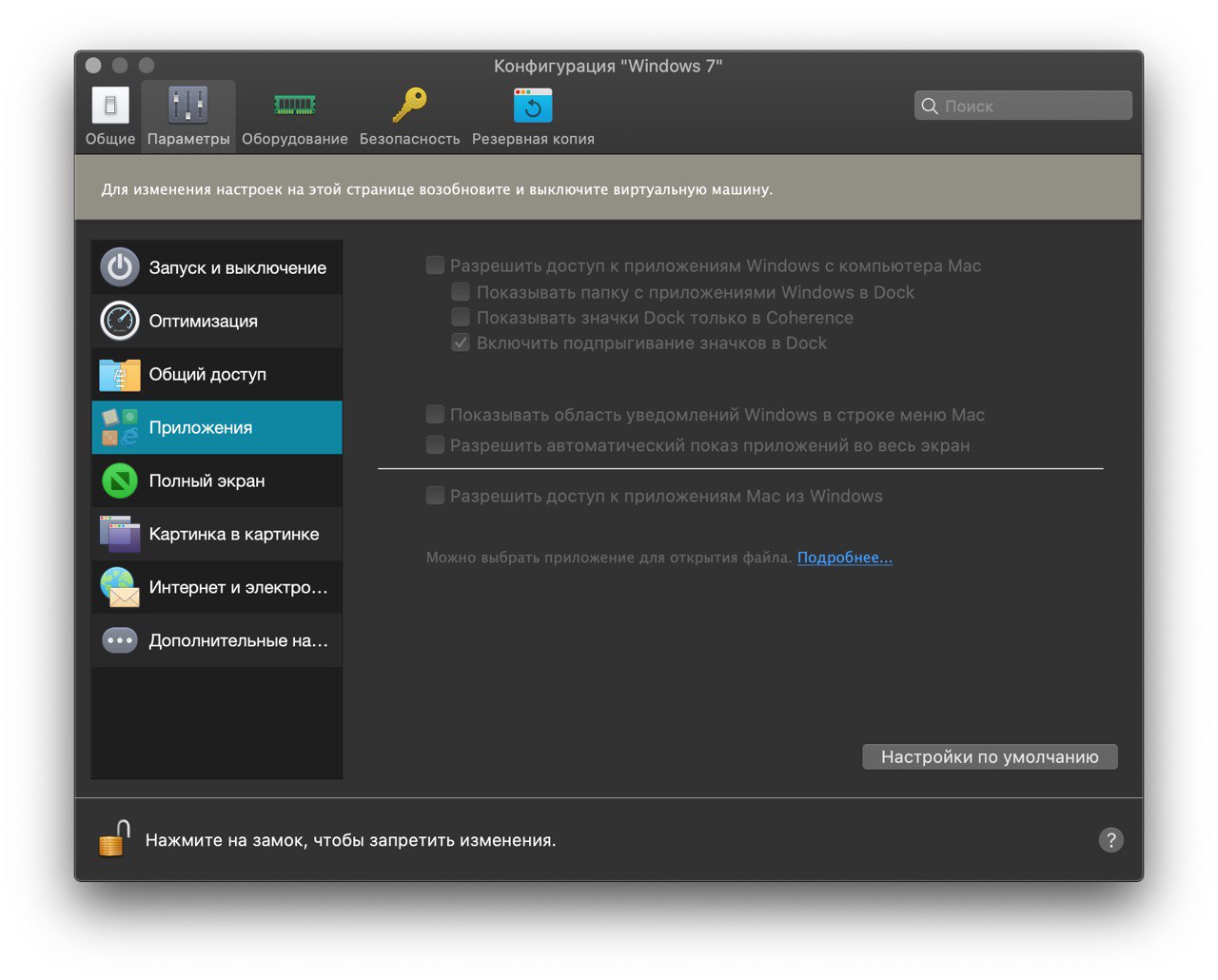
Task: Toggle Разрешить автоматический показ приложений во весь экран
Action: [435, 444]
